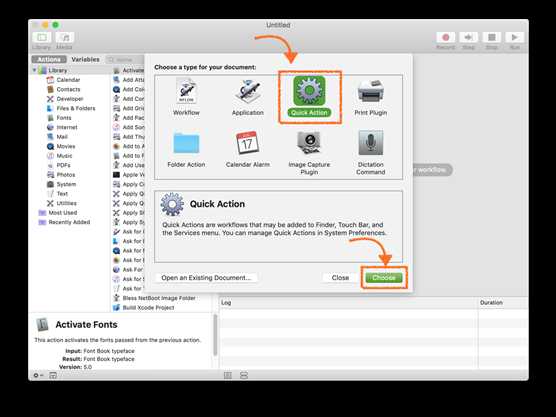Click the action search field

125,60
